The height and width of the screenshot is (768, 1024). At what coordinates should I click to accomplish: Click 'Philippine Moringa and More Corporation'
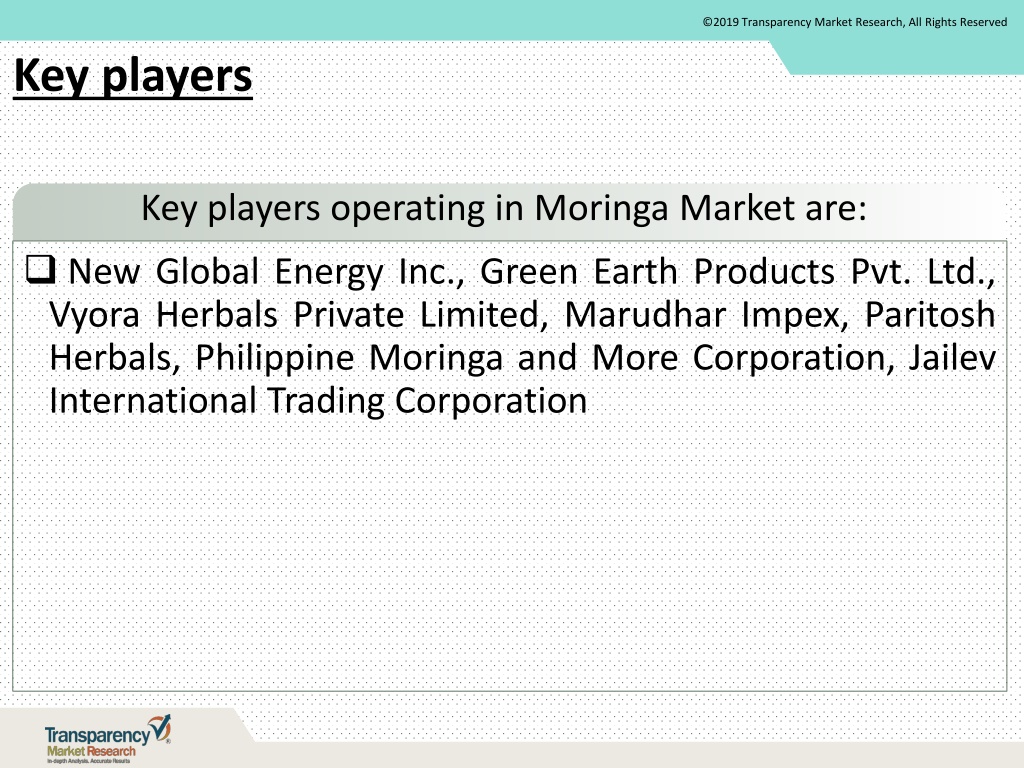click(x=545, y=359)
